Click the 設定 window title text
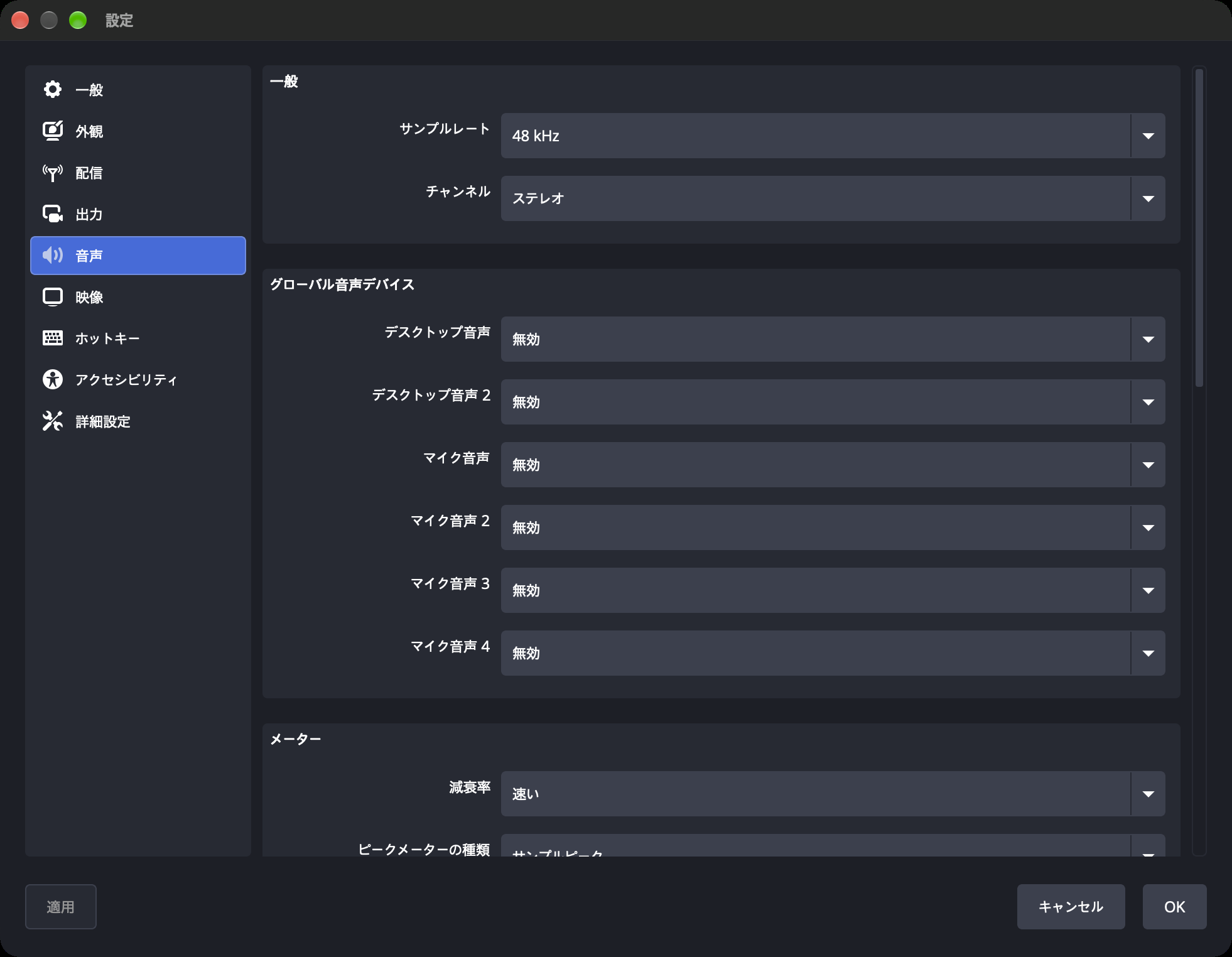The height and width of the screenshot is (957, 1232). point(119,21)
